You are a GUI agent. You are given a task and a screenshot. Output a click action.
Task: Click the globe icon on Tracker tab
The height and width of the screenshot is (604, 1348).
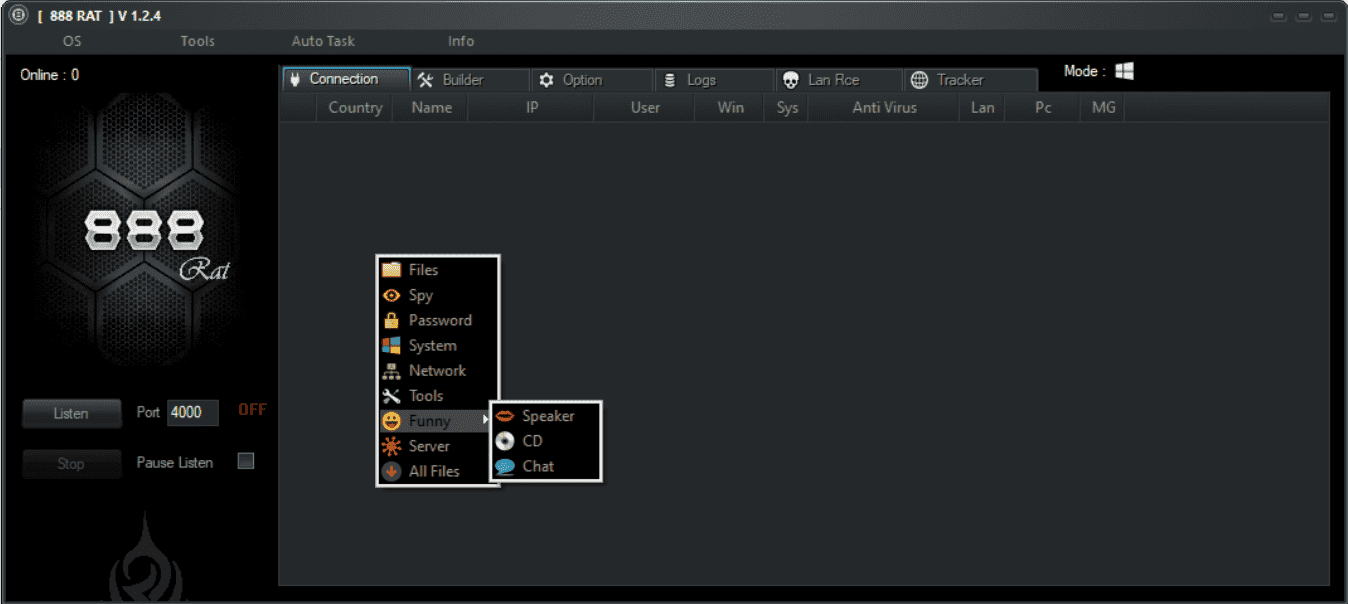click(919, 80)
